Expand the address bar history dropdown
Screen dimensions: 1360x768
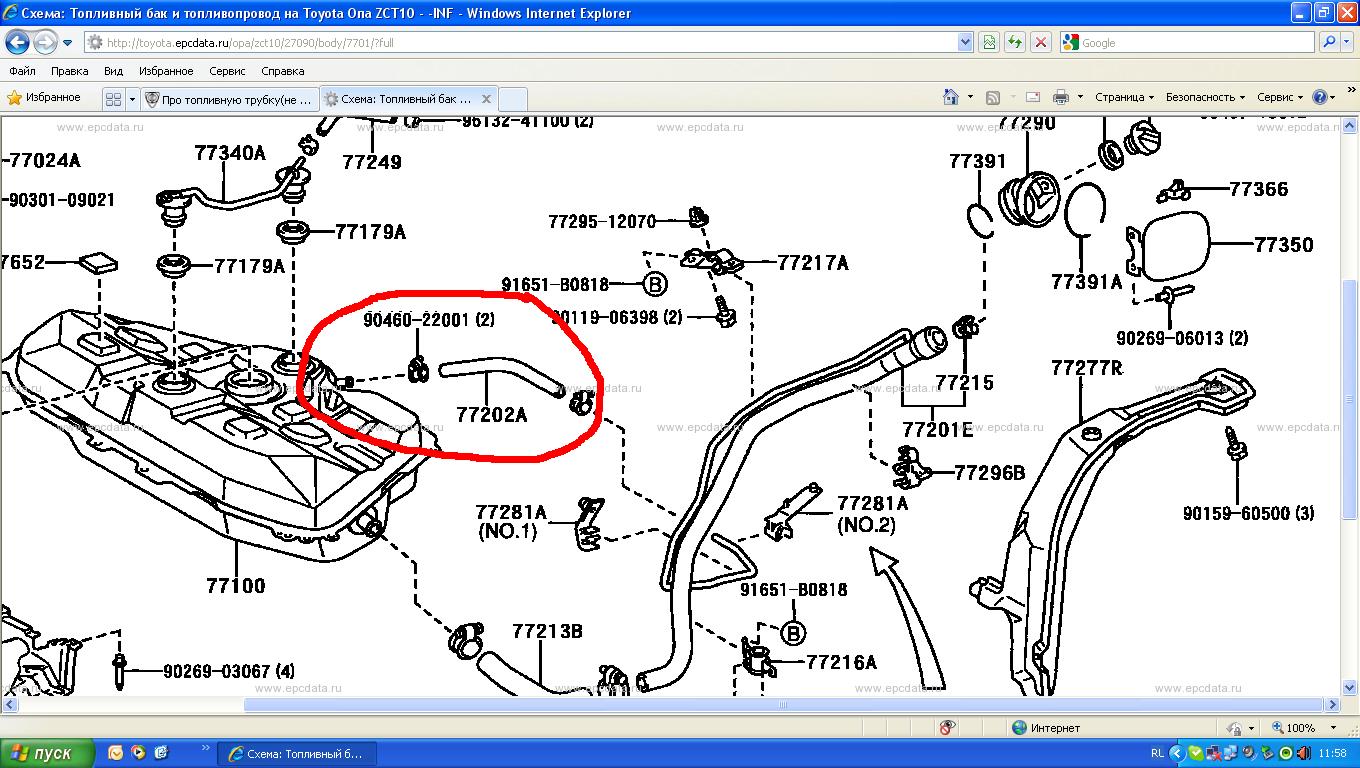point(965,42)
